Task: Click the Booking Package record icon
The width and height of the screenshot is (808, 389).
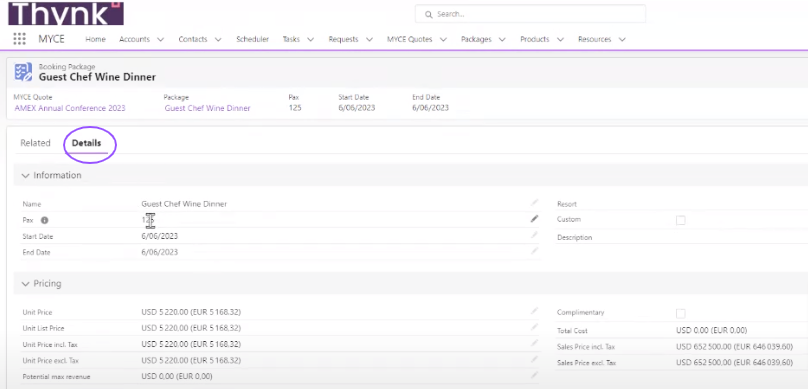Action: pos(23,72)
